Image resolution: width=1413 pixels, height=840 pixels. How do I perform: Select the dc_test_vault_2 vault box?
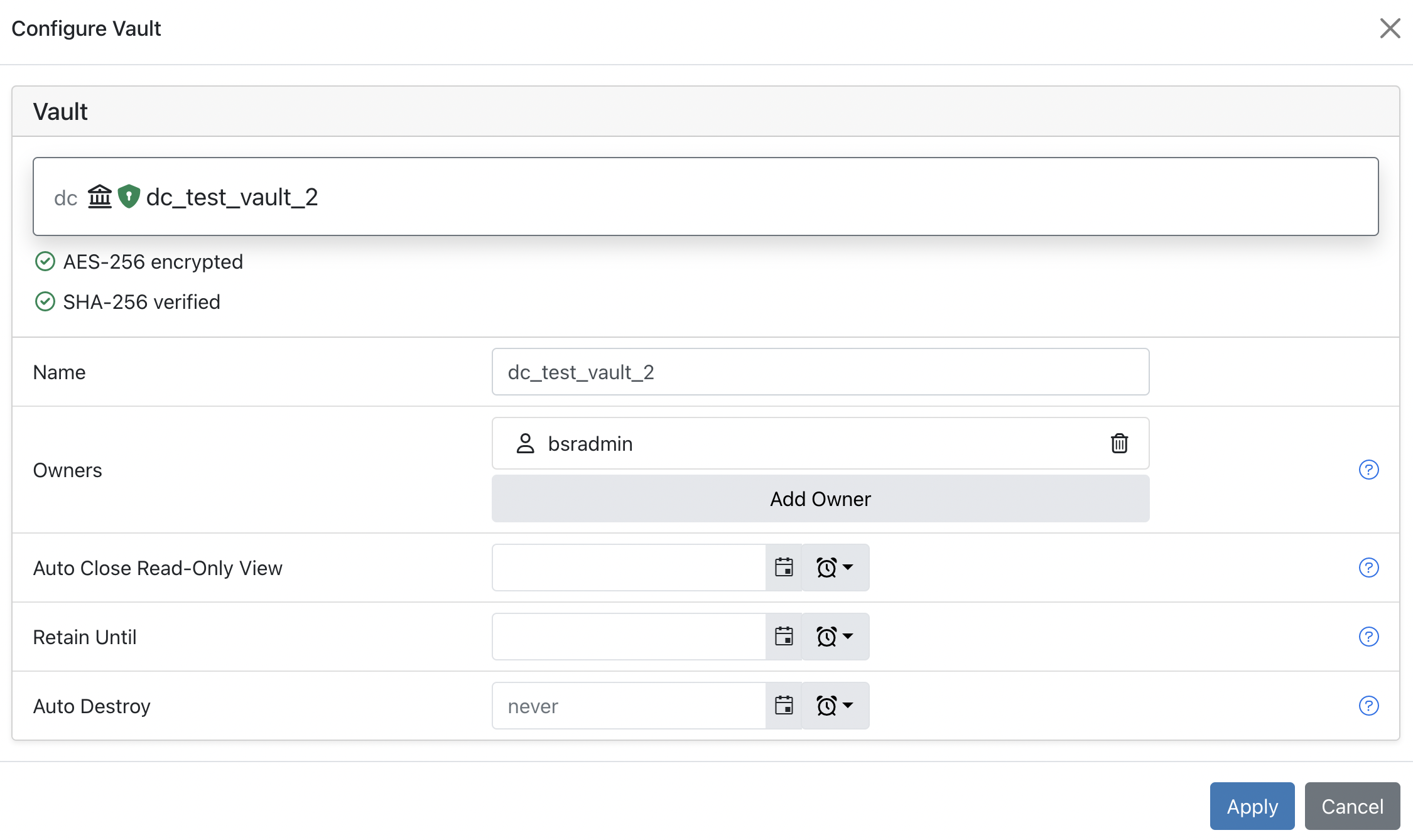click(705, 197)
